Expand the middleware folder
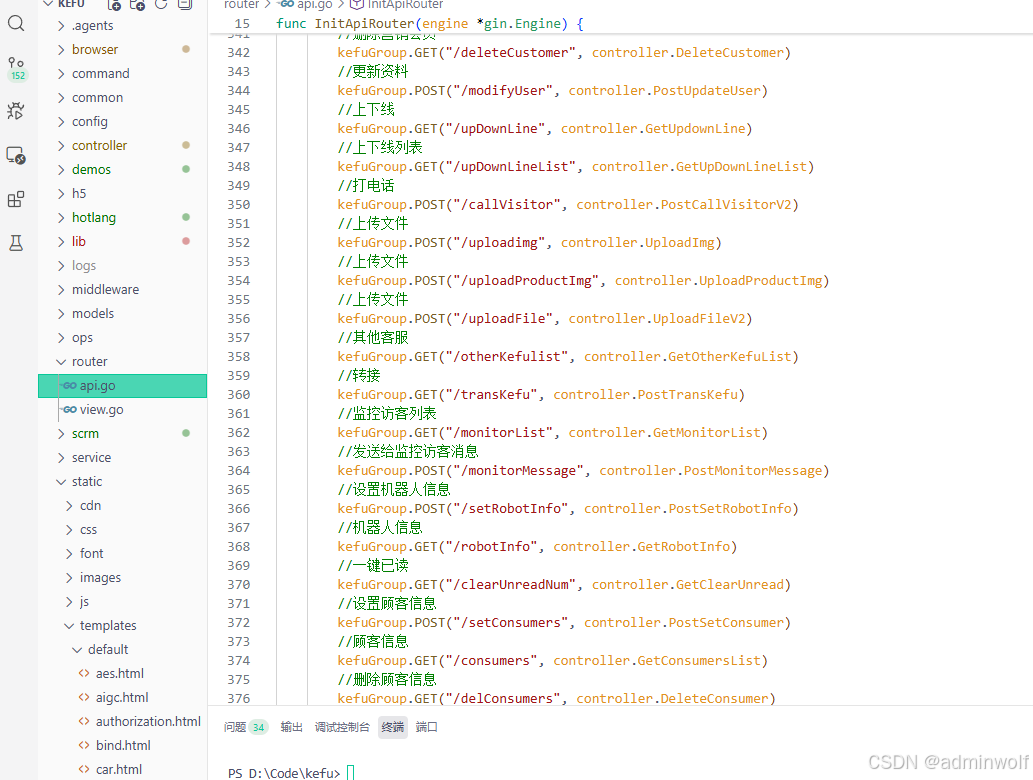Viewport: 1033px width, 780px height. [61, 289]
